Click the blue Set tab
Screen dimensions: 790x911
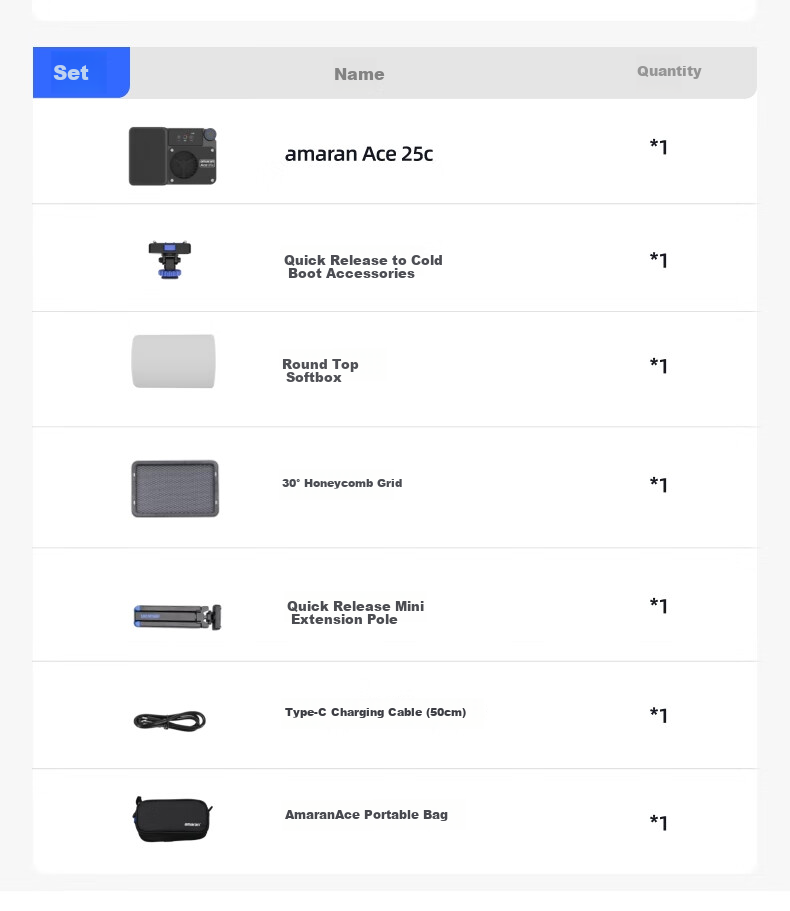(x=81, y=73)
